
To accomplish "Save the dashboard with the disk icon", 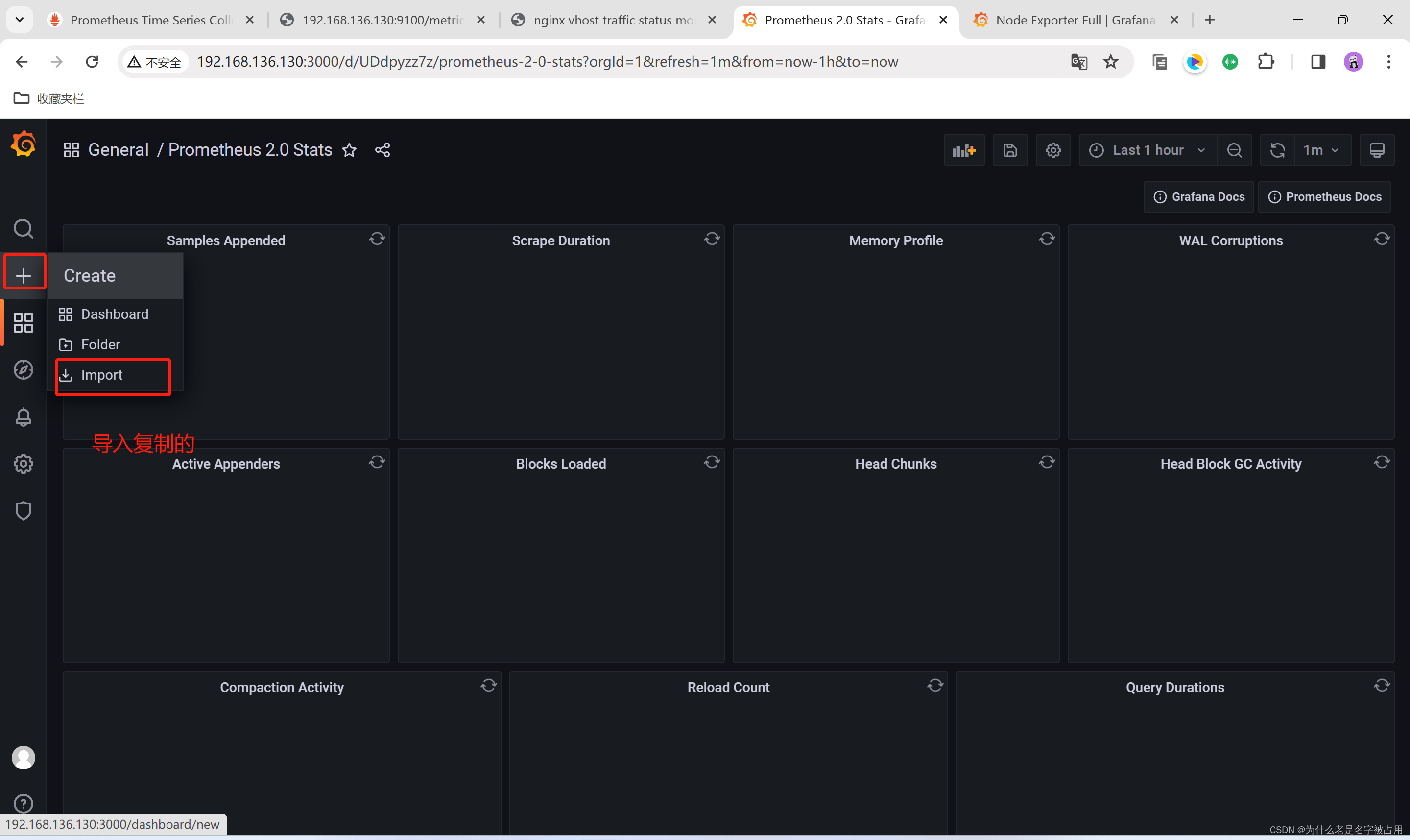I will [x=1010, y=150].
